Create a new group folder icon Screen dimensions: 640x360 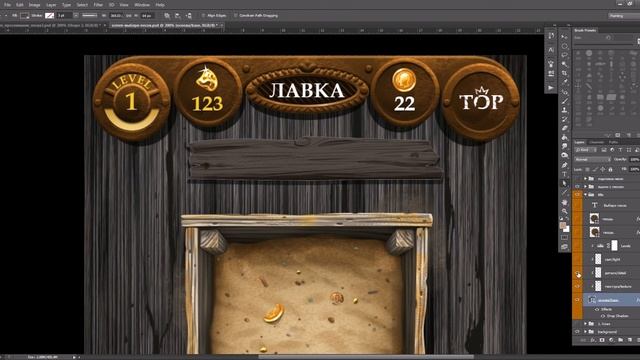[x=620, y=340]
